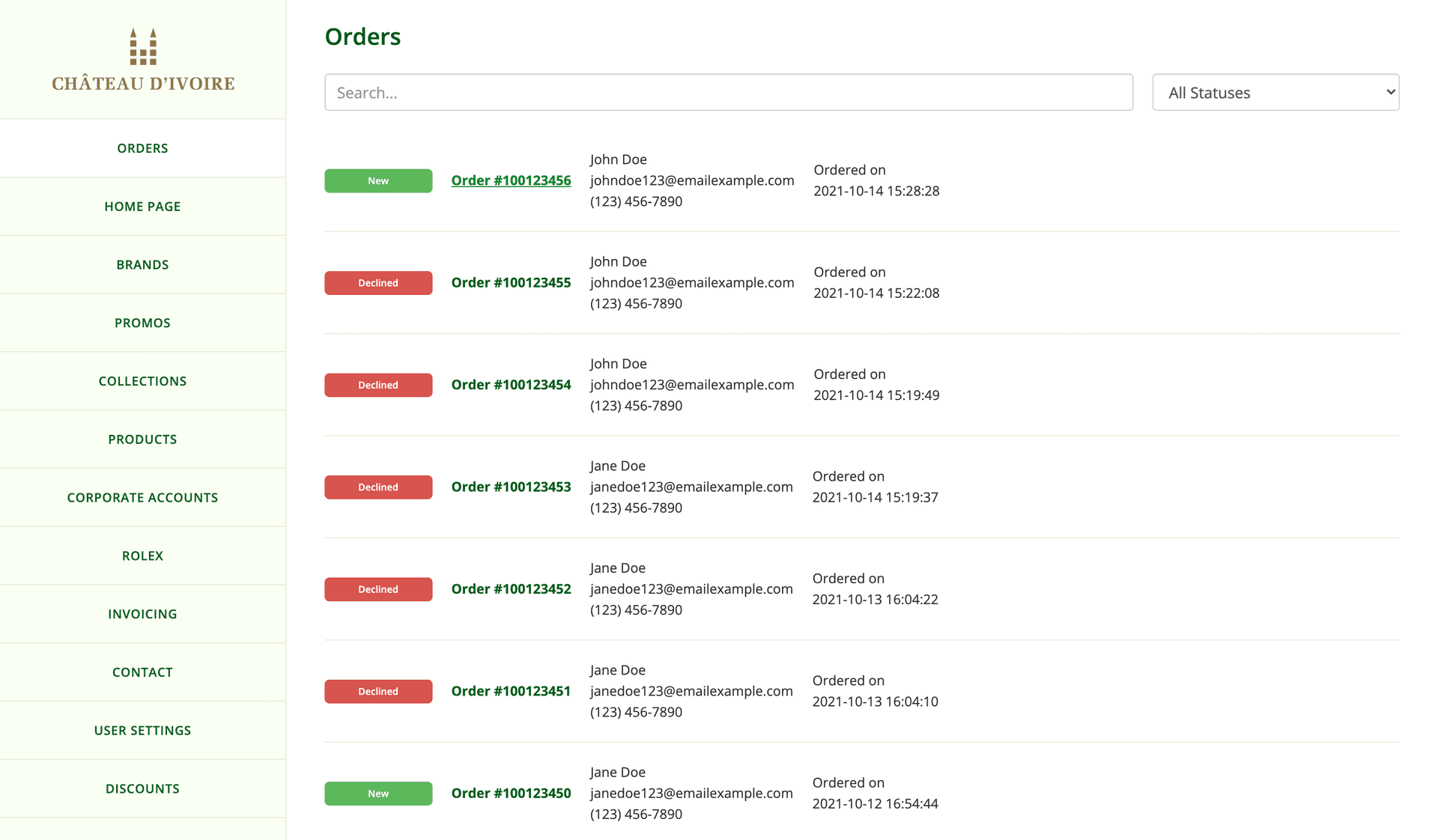Click the Search orders input field
Image resolution: width=1438 pixels, height=840 pixels.
click(728, 92)
